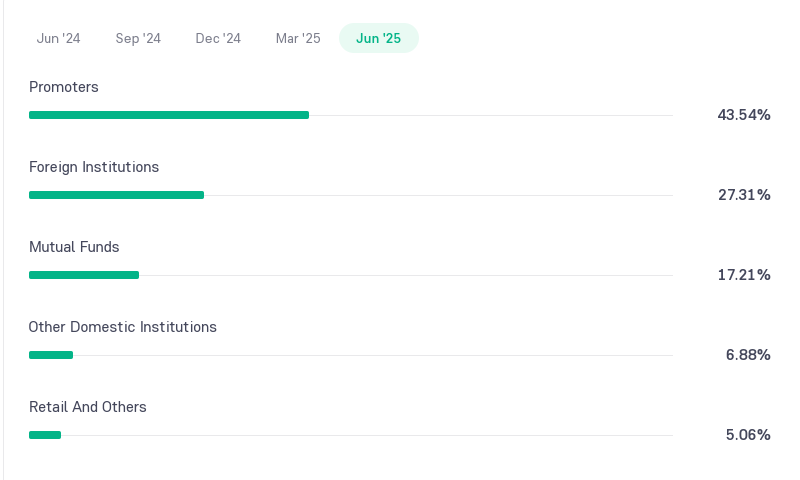Screen dimensions: 800x480
Task: Click the Promoters green progress bar
Action: (x=169, y=115)
